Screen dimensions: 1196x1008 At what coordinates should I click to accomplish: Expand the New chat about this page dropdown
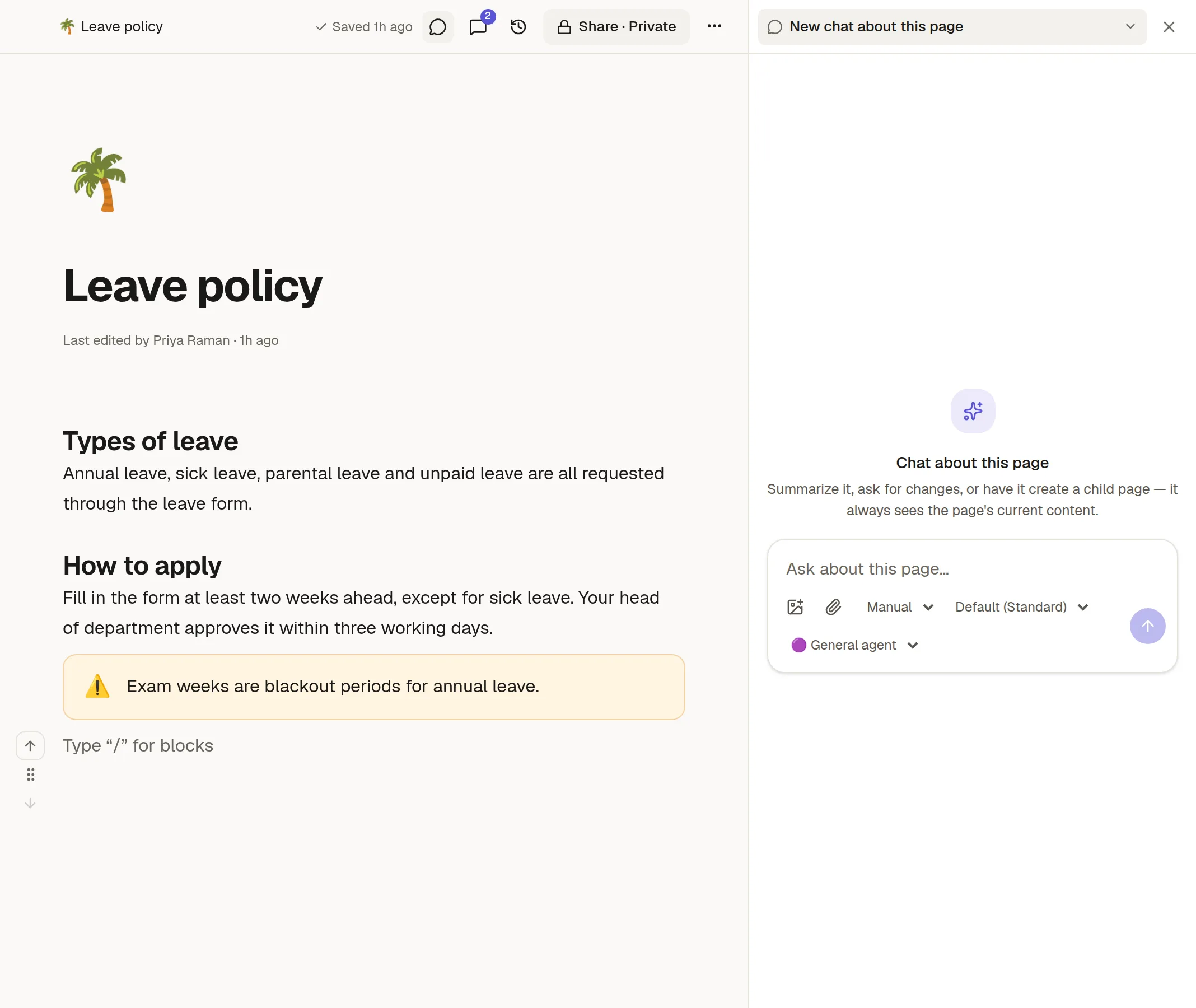(x=951, y=27)
